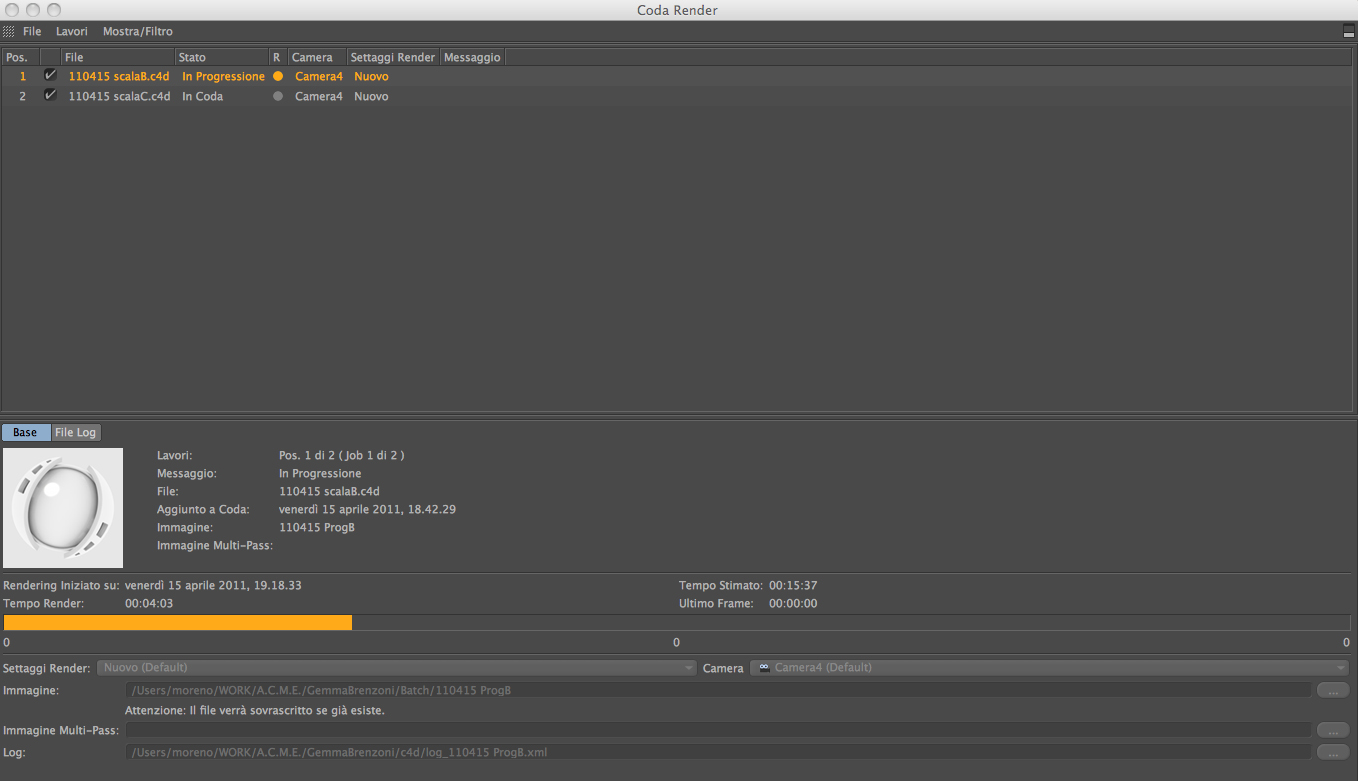Image resolution: width=1358 pixels, height=781 pixels.
Task: Click the Nuovo cell in the scalaB row
Action: [x=371, y=76]
